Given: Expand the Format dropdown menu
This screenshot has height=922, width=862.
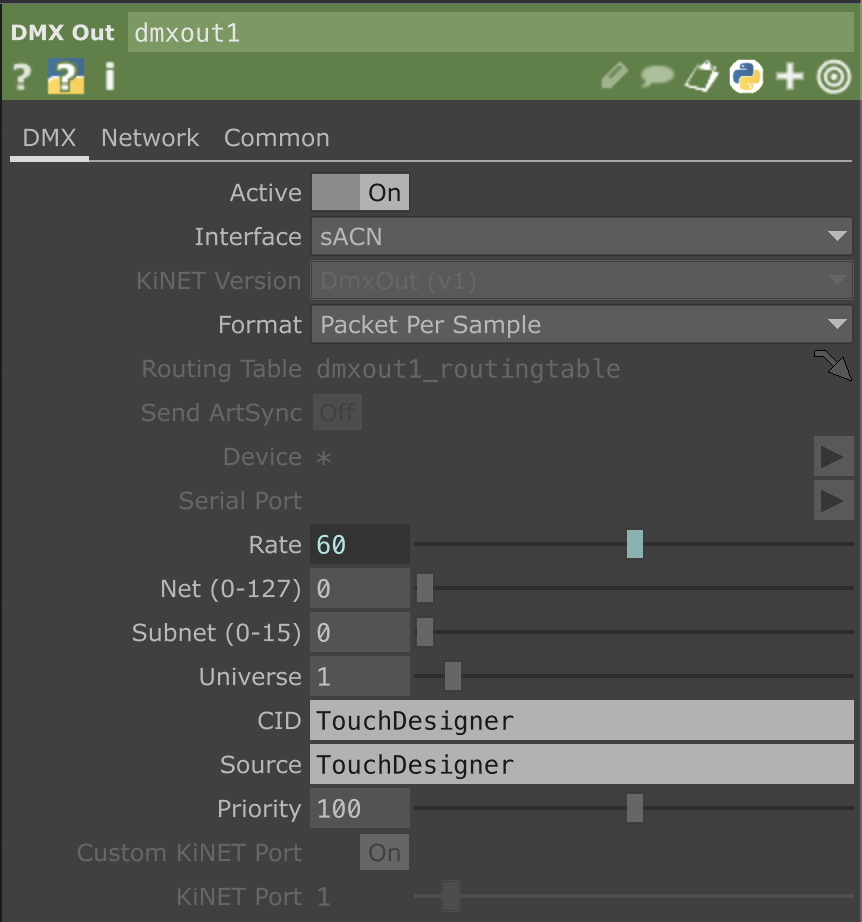Looking at the screenshot, I should click(581, 325).
